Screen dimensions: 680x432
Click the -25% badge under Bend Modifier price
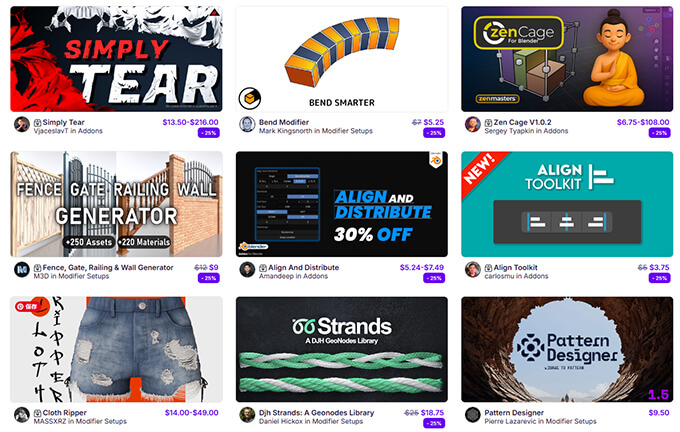click(434, 133)
